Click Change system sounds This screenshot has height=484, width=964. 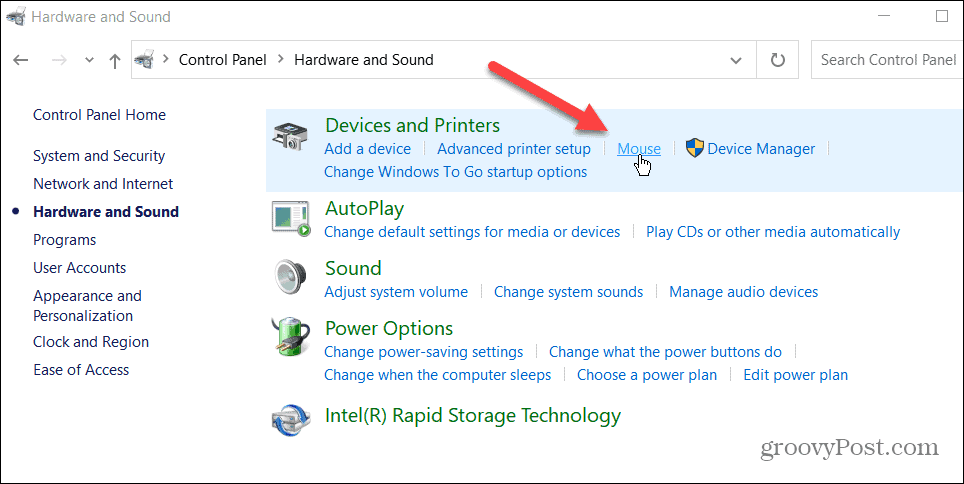point(569,292)
